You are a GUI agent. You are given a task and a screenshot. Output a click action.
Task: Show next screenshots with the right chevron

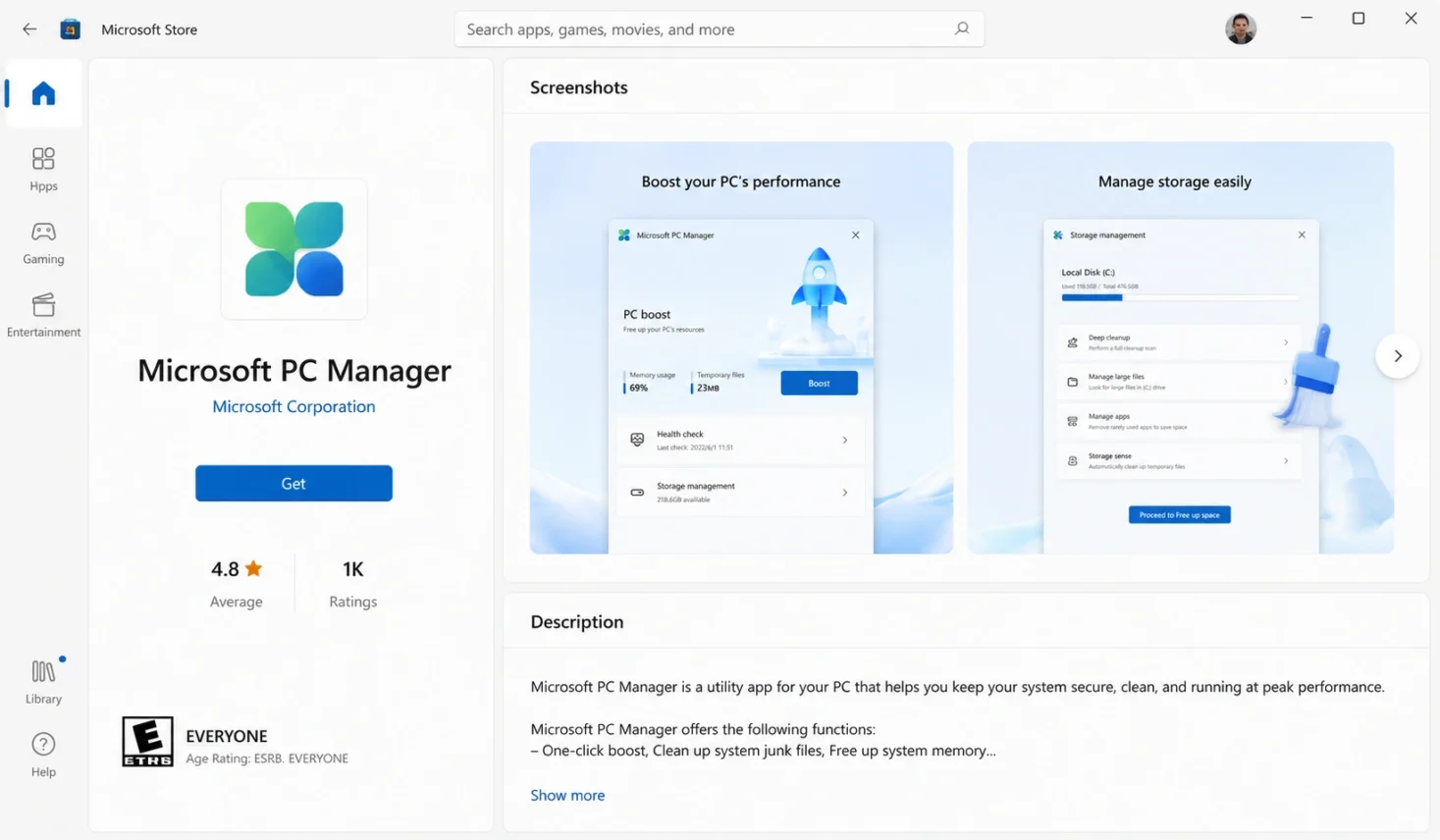(x=1397, y=356)
